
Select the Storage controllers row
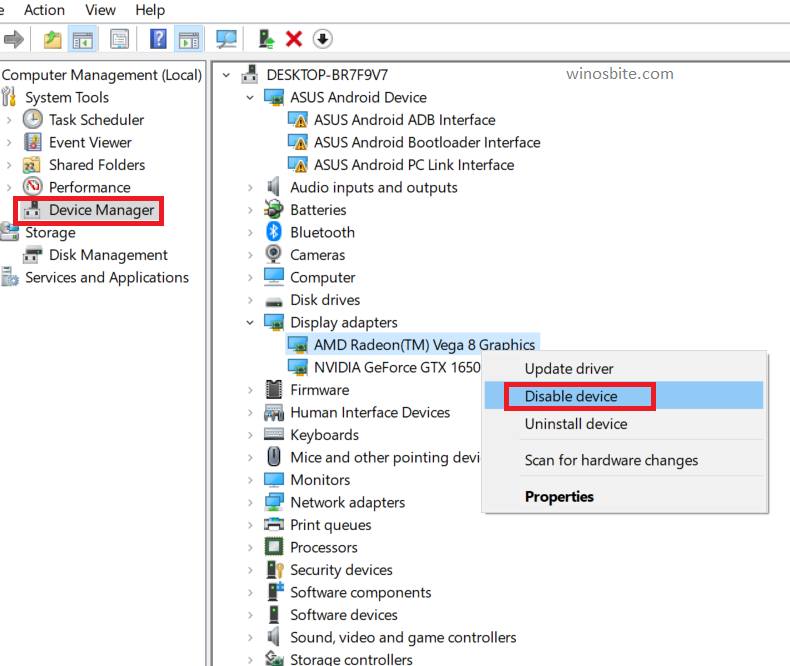coord(351,659)
